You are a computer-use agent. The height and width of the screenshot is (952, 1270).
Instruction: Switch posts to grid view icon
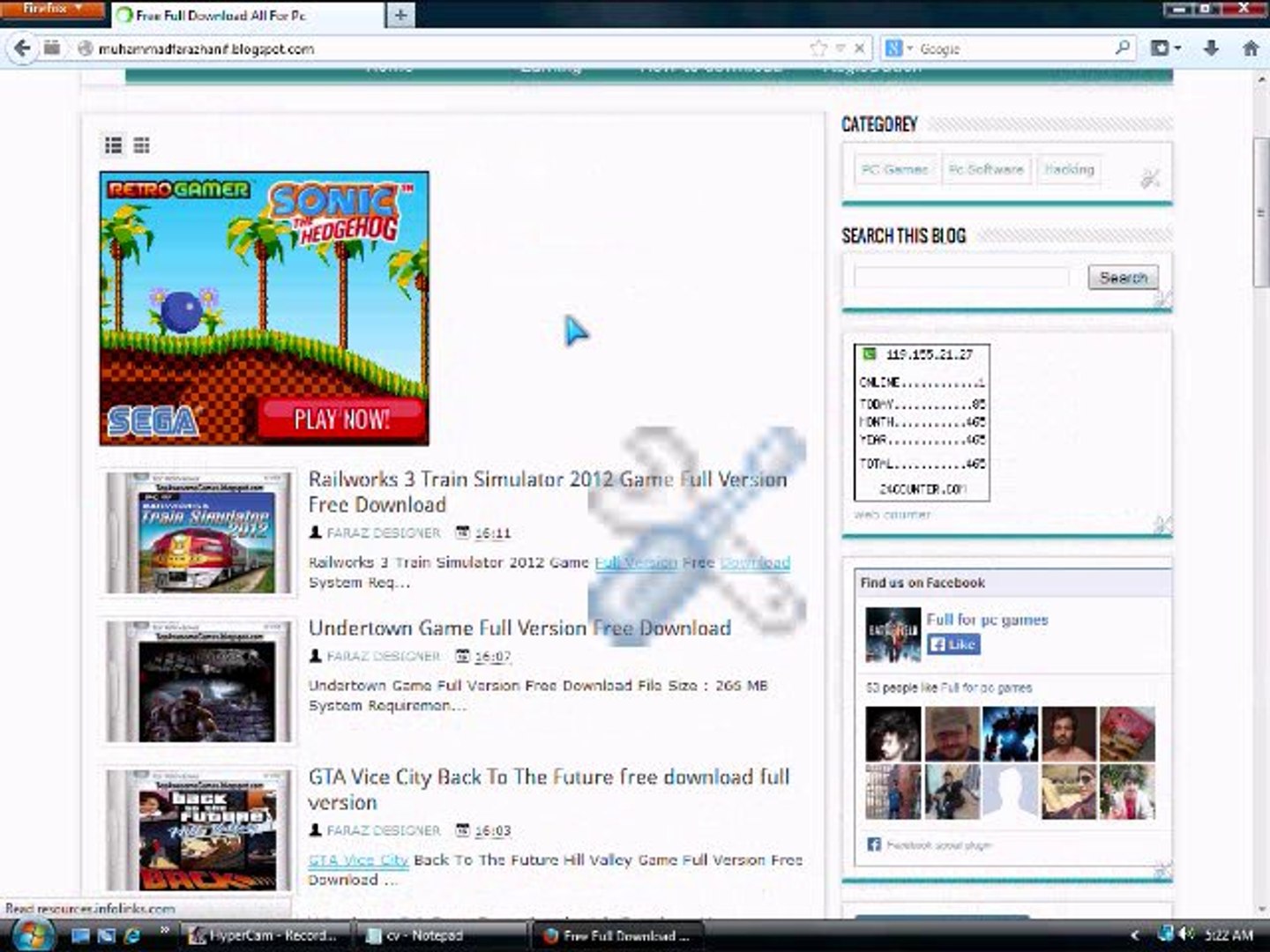[x=141, y=145]
